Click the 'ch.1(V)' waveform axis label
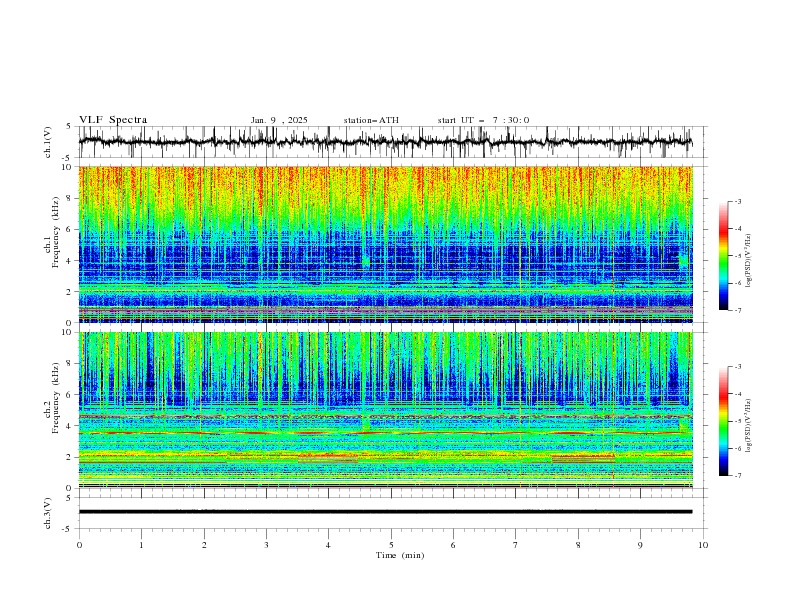 click(48, 142)
